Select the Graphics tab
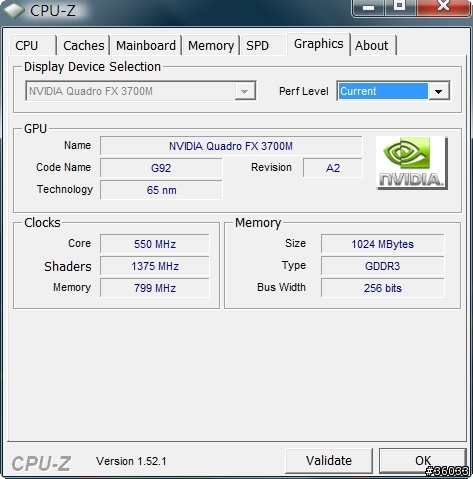This screenshot has height=479, width=473. (318, 44)
